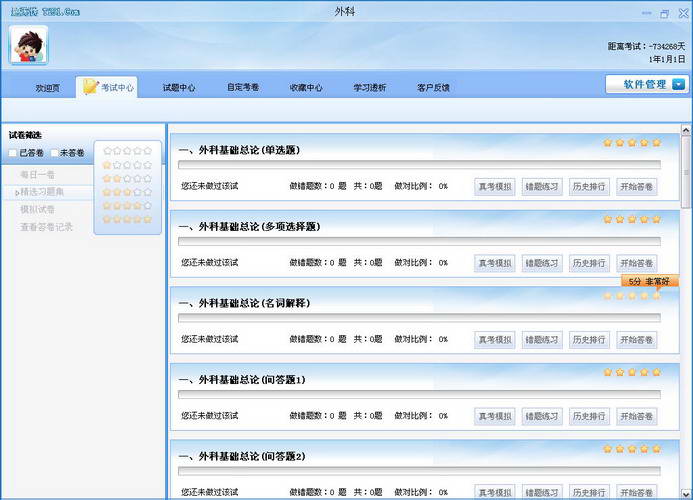This screenshot has width=693, height=500.
Task: Go to the 自定考卷 tab
Action: click(x=243, y=88)
